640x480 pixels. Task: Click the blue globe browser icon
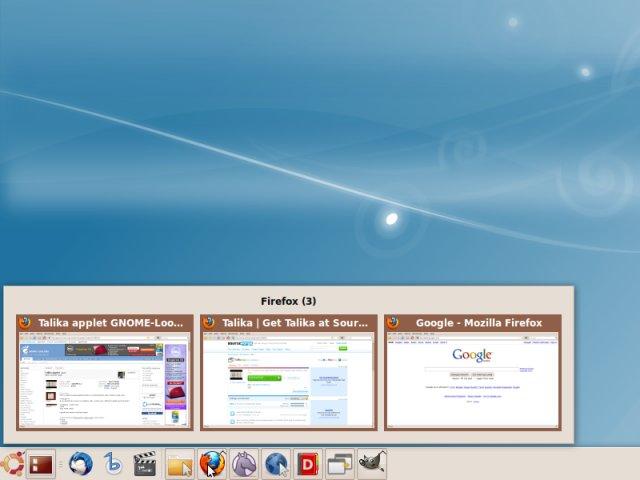276,465
